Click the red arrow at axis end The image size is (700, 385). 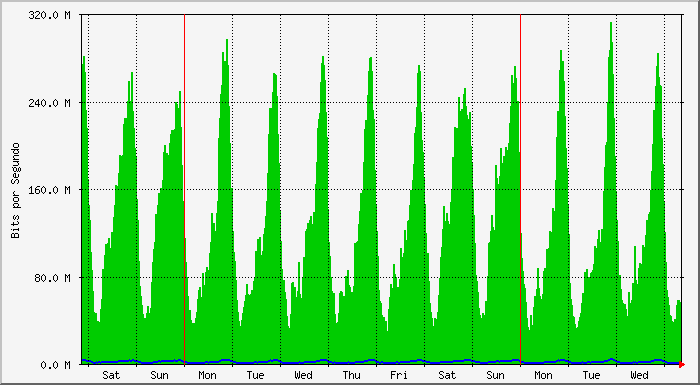(x=682, y=365)
